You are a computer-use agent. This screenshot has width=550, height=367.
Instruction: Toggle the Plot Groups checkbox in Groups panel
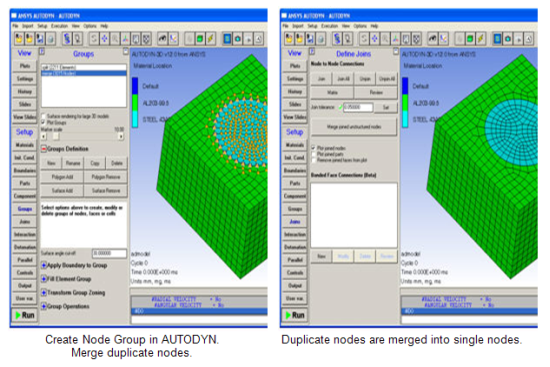43,122
